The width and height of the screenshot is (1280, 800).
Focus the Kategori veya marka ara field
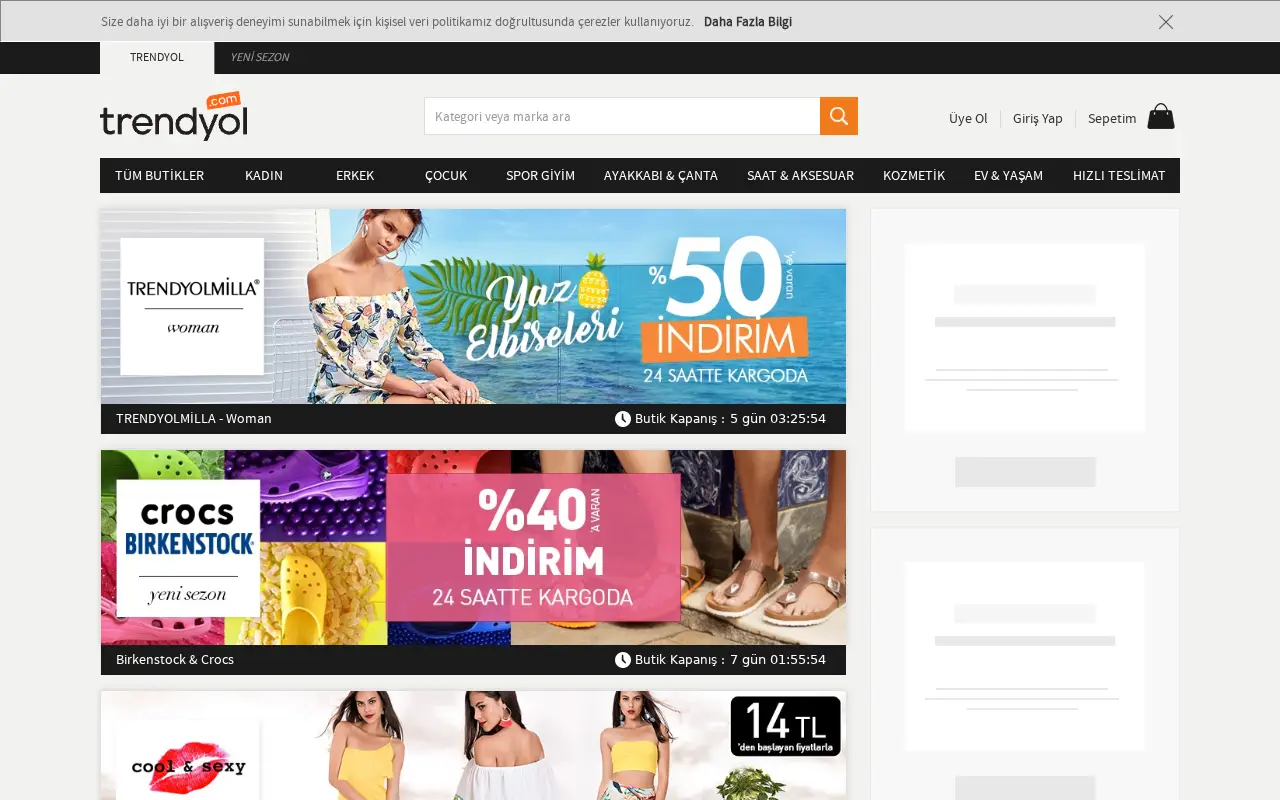pyautogui.click(x=622, y=116)
